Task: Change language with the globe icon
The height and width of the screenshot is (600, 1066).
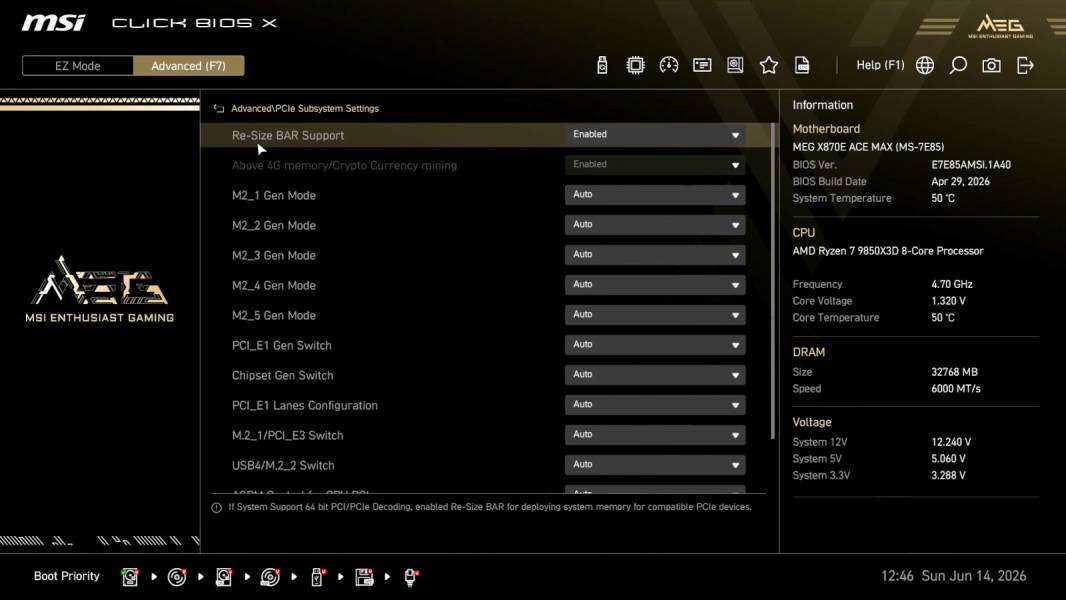Action: click(925, 65)
